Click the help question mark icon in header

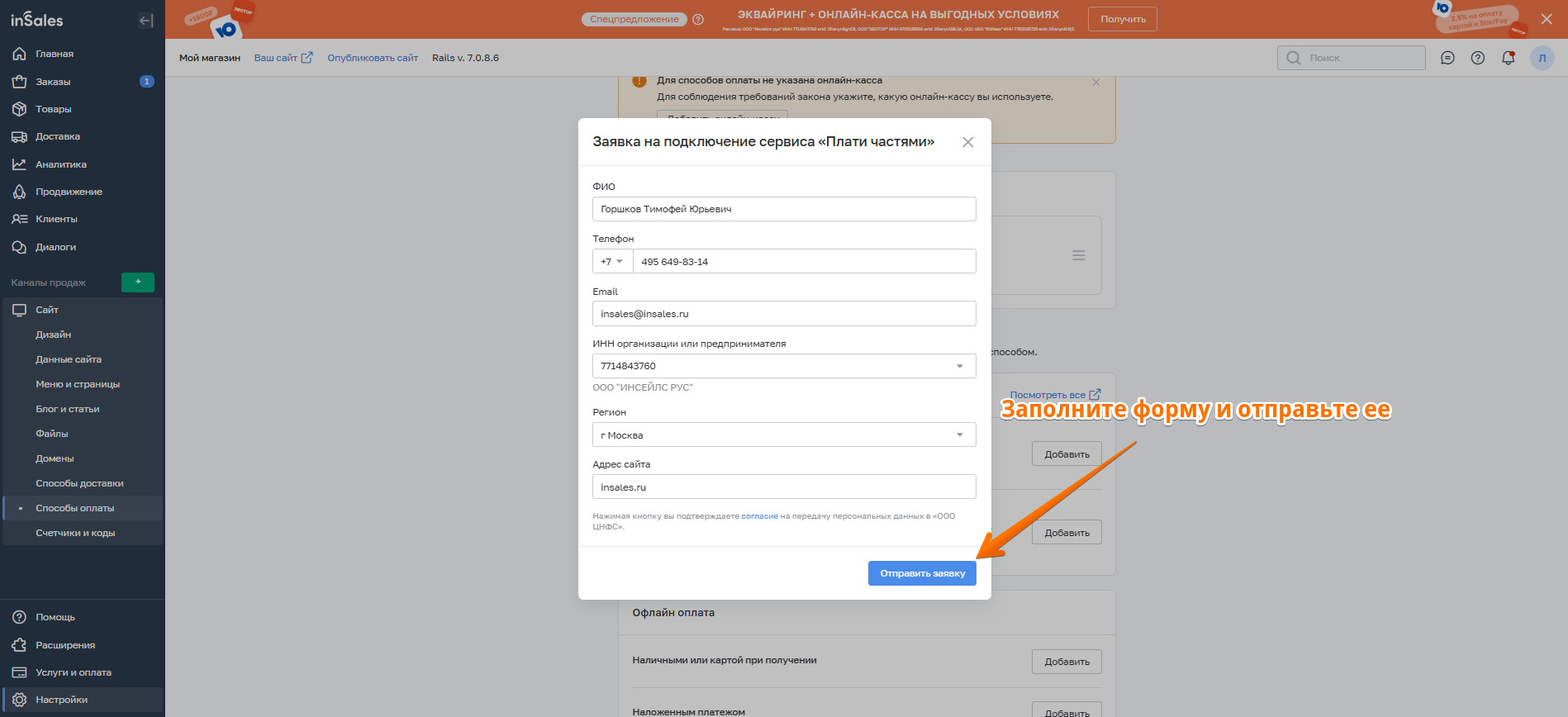coord(1478,58)
